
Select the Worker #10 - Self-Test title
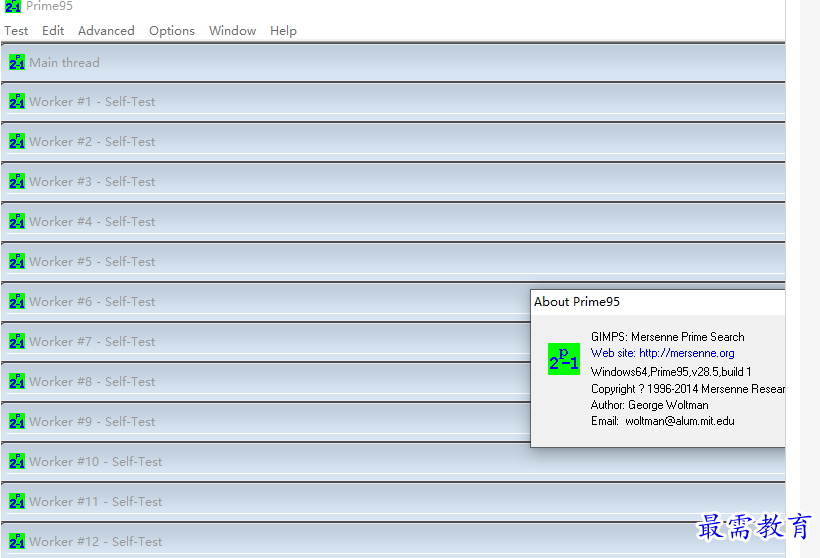click(96, 461)
